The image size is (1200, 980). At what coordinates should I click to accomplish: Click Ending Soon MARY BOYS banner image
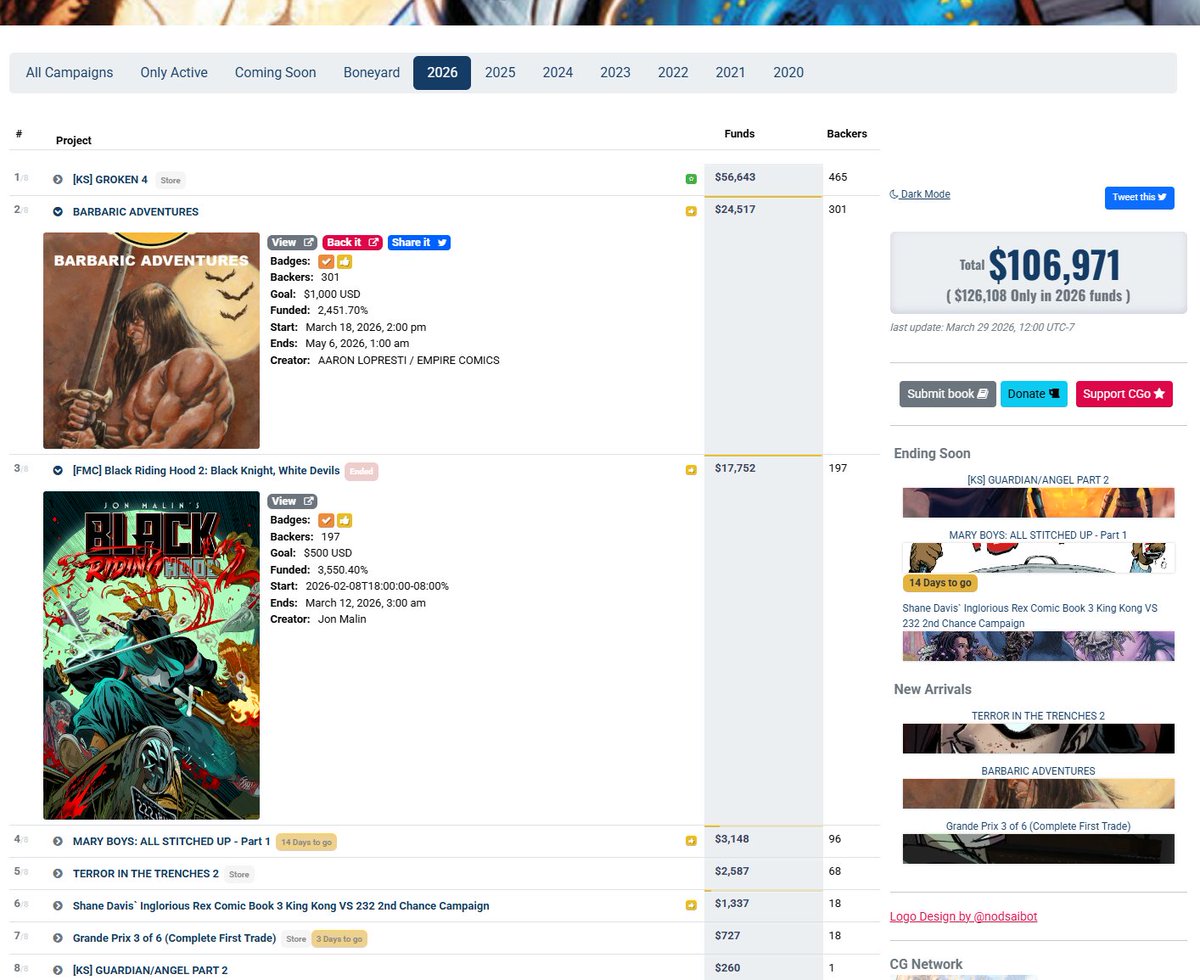pyautogui.click(x=1038, y=558)
